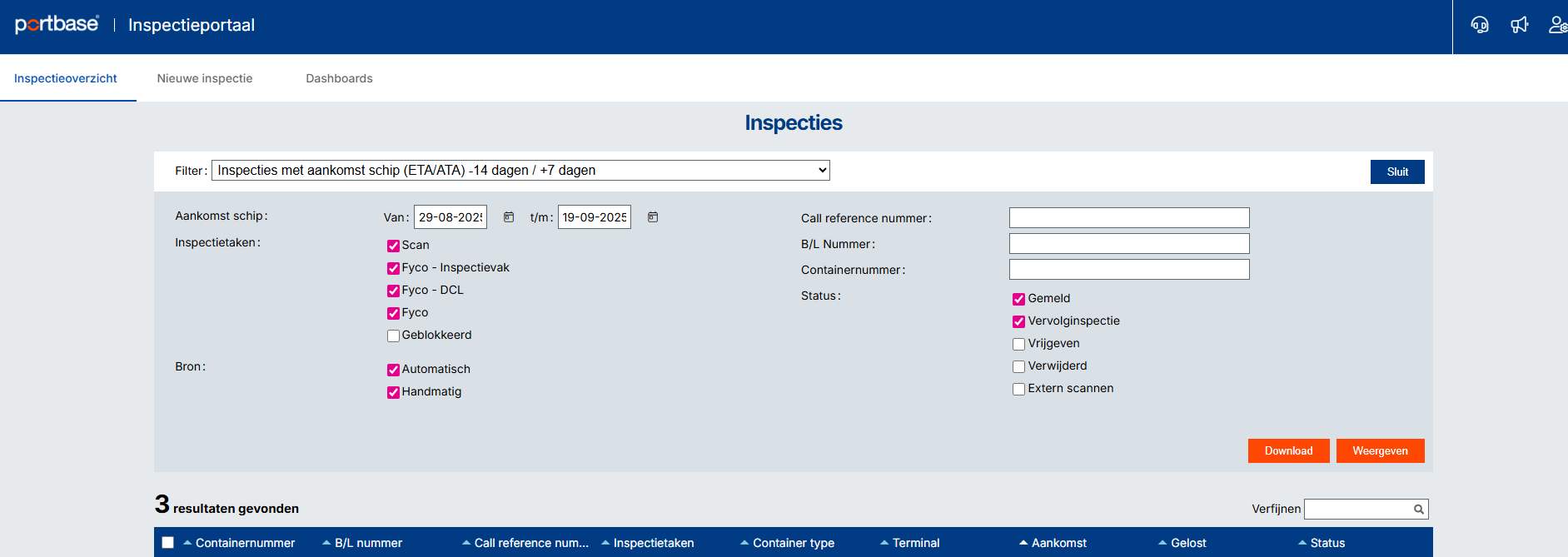Click the Van date field
The height and width of the screenshot is (557, 1568).
click(450, 217)
